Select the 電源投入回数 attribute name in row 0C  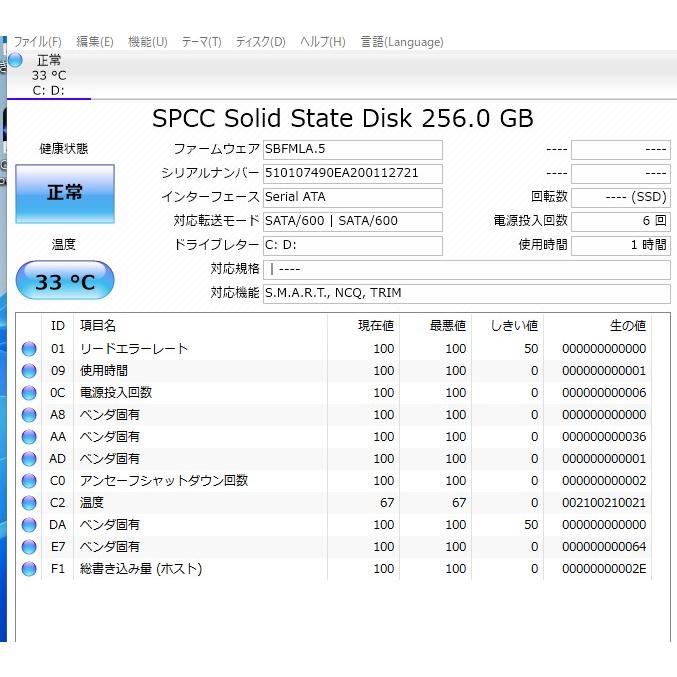pos(116,393)
